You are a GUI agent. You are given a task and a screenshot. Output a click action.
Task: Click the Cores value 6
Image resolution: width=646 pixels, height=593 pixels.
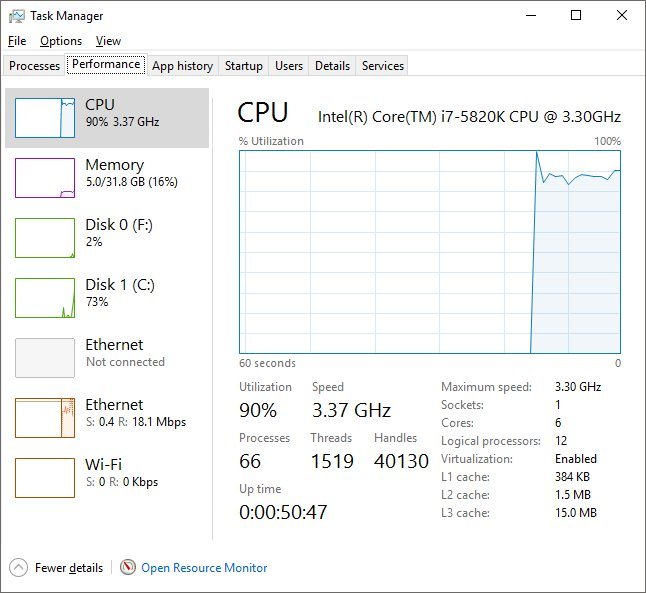558,423
